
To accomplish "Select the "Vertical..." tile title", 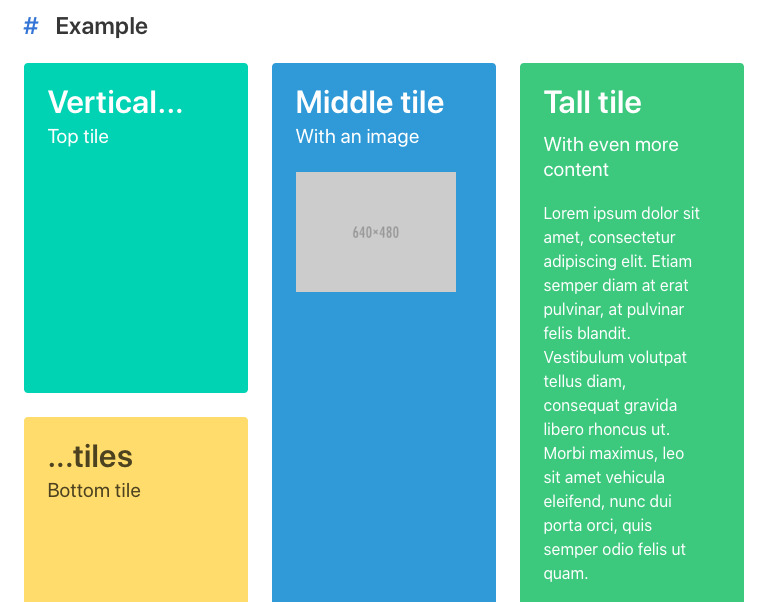I will click(x=115, y=102).
